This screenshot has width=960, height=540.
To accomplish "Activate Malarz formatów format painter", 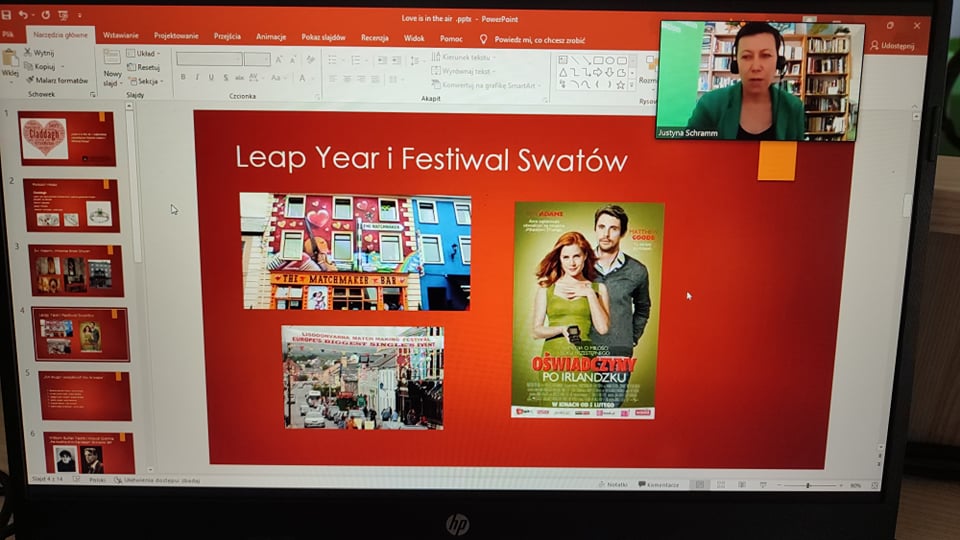I will pos(57,80).
